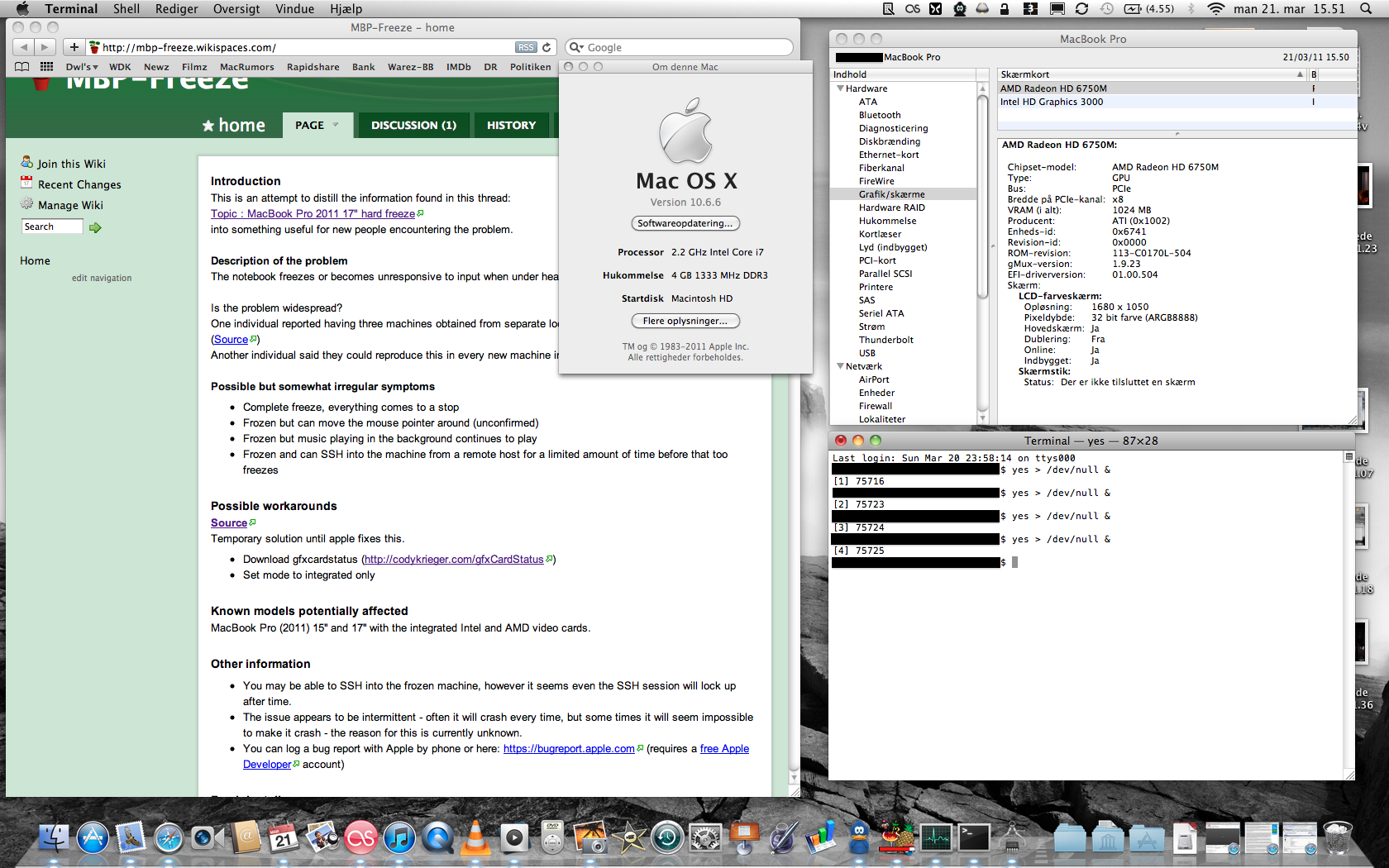Launch iTunes from the Dock

pos(399,838)
